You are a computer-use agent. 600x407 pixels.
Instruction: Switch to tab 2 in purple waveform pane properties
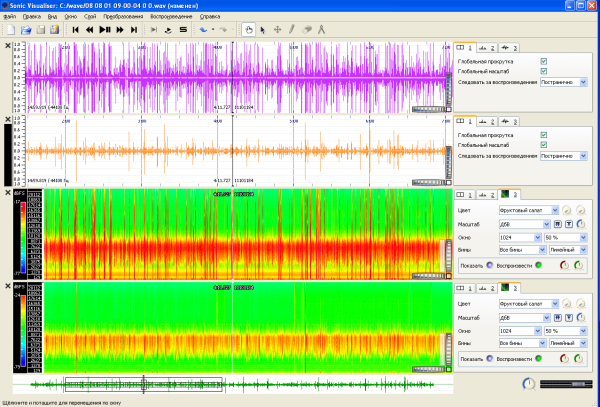pos(487,48)
